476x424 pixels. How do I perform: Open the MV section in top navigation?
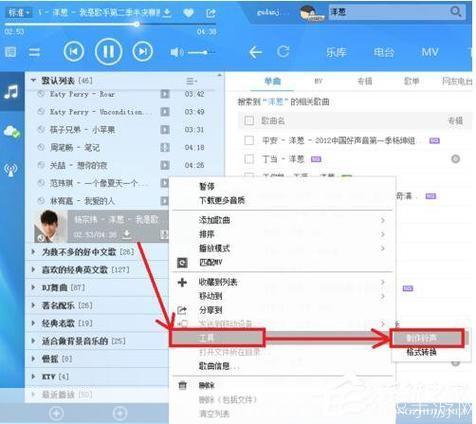click(x=430, y=52)
